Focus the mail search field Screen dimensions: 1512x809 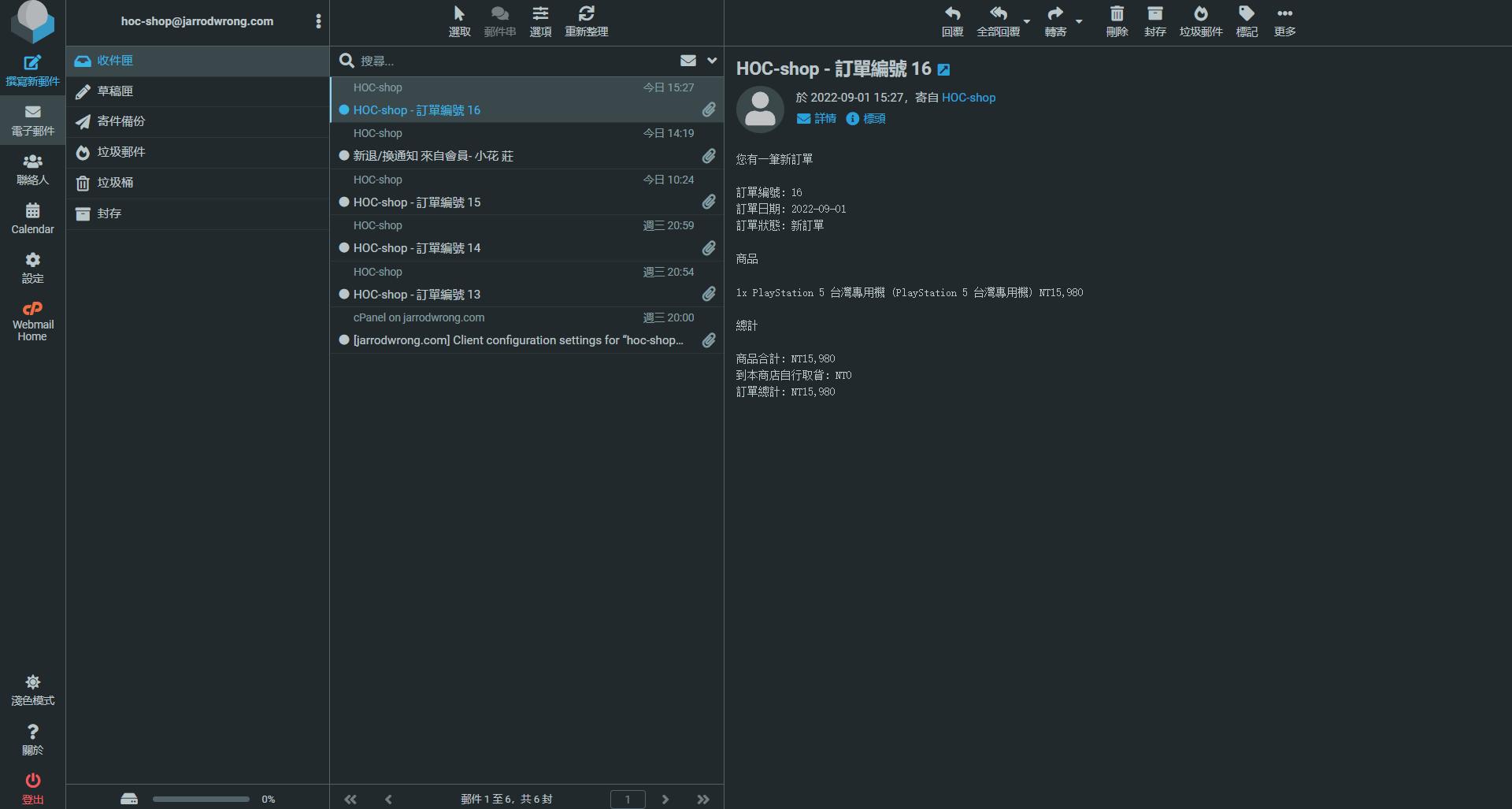[x=516, y=61]
